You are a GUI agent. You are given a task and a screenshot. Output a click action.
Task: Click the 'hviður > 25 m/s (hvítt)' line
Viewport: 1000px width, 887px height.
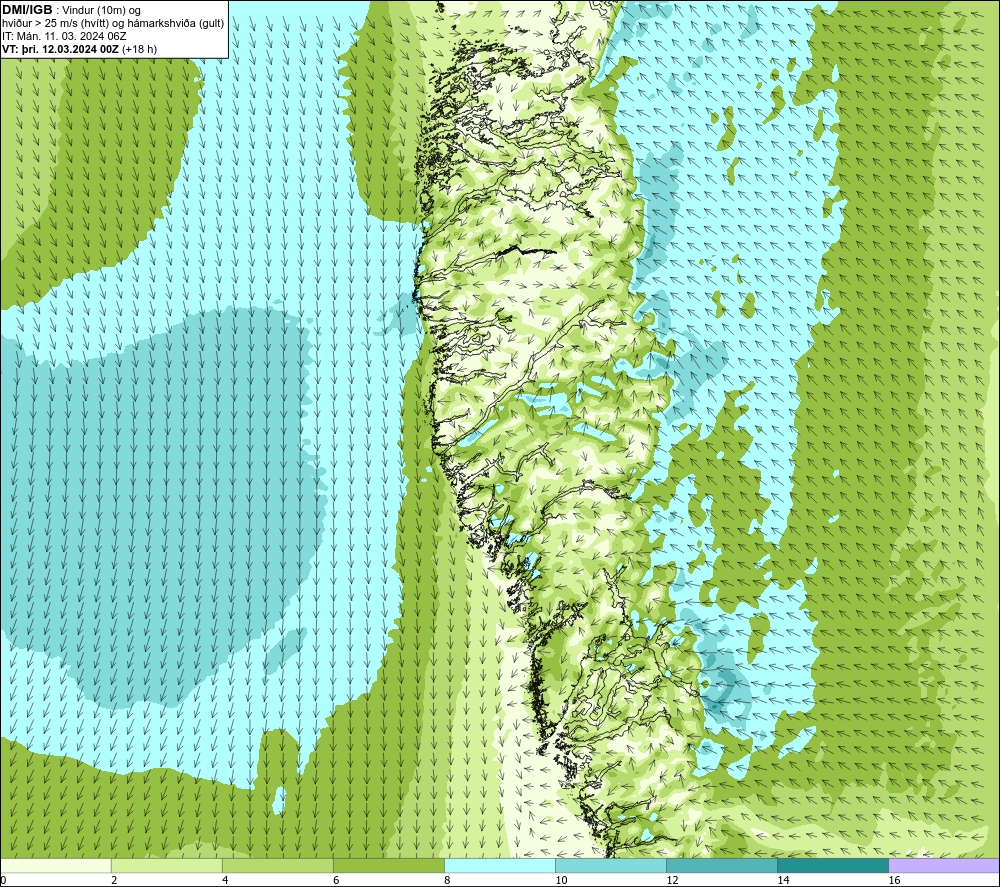click(54, 24)
